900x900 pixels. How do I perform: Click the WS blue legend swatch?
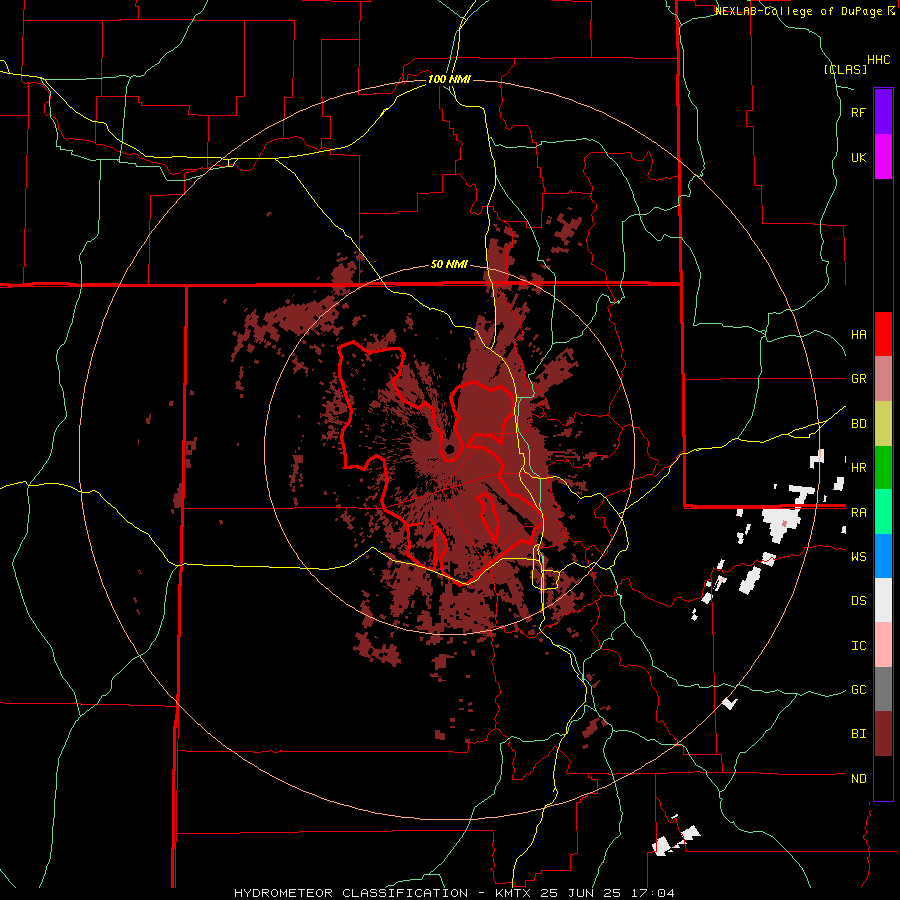(883, 556)
